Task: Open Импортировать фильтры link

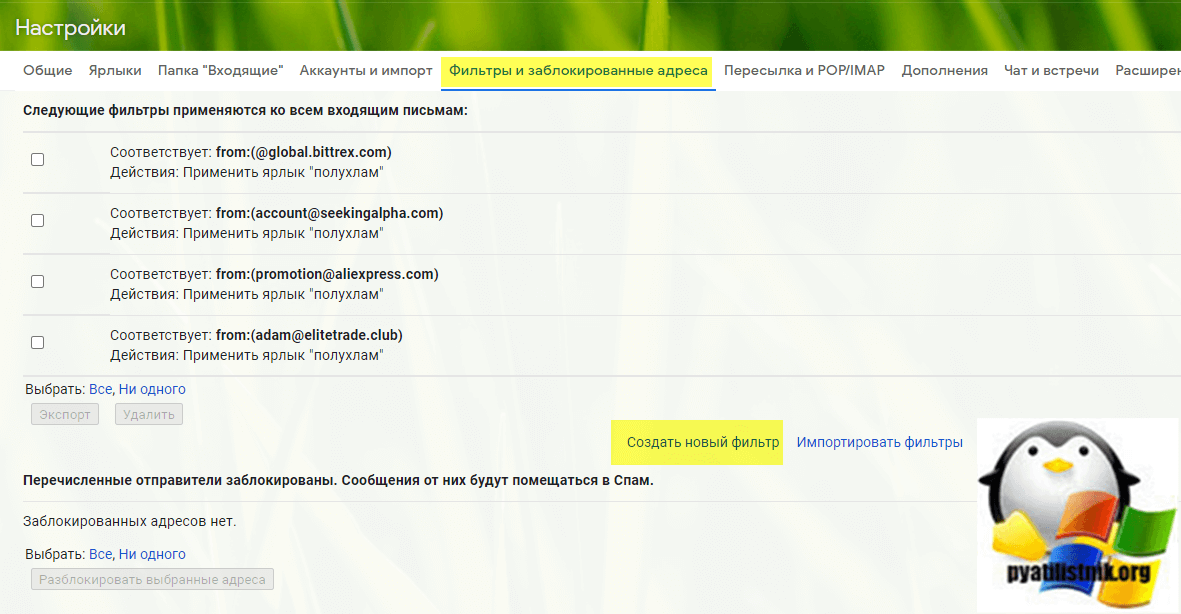Action: pos(879,442)
